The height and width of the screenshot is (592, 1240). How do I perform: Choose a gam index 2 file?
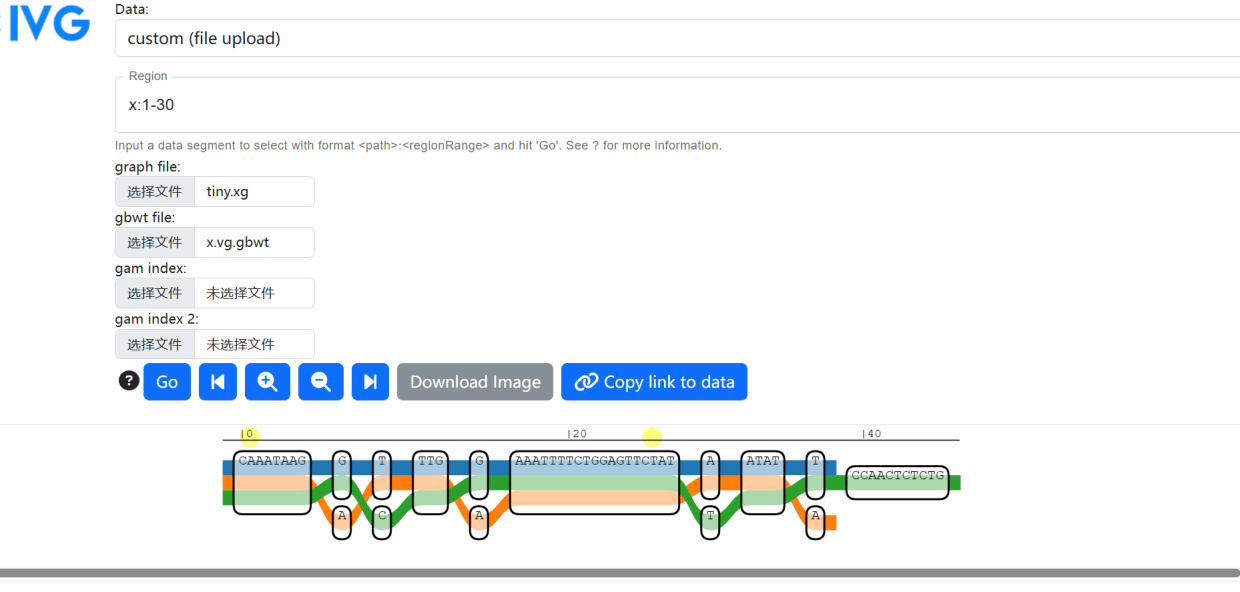click(155, 345)
